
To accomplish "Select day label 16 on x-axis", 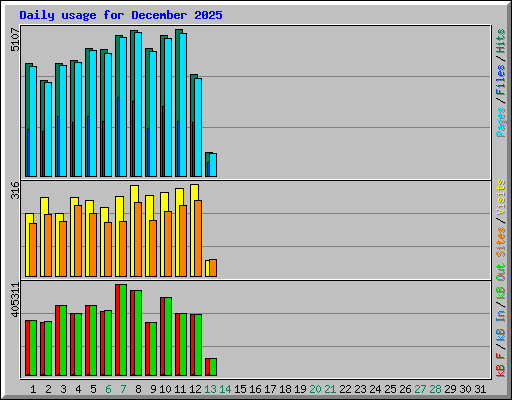I will tap(255, 389).
